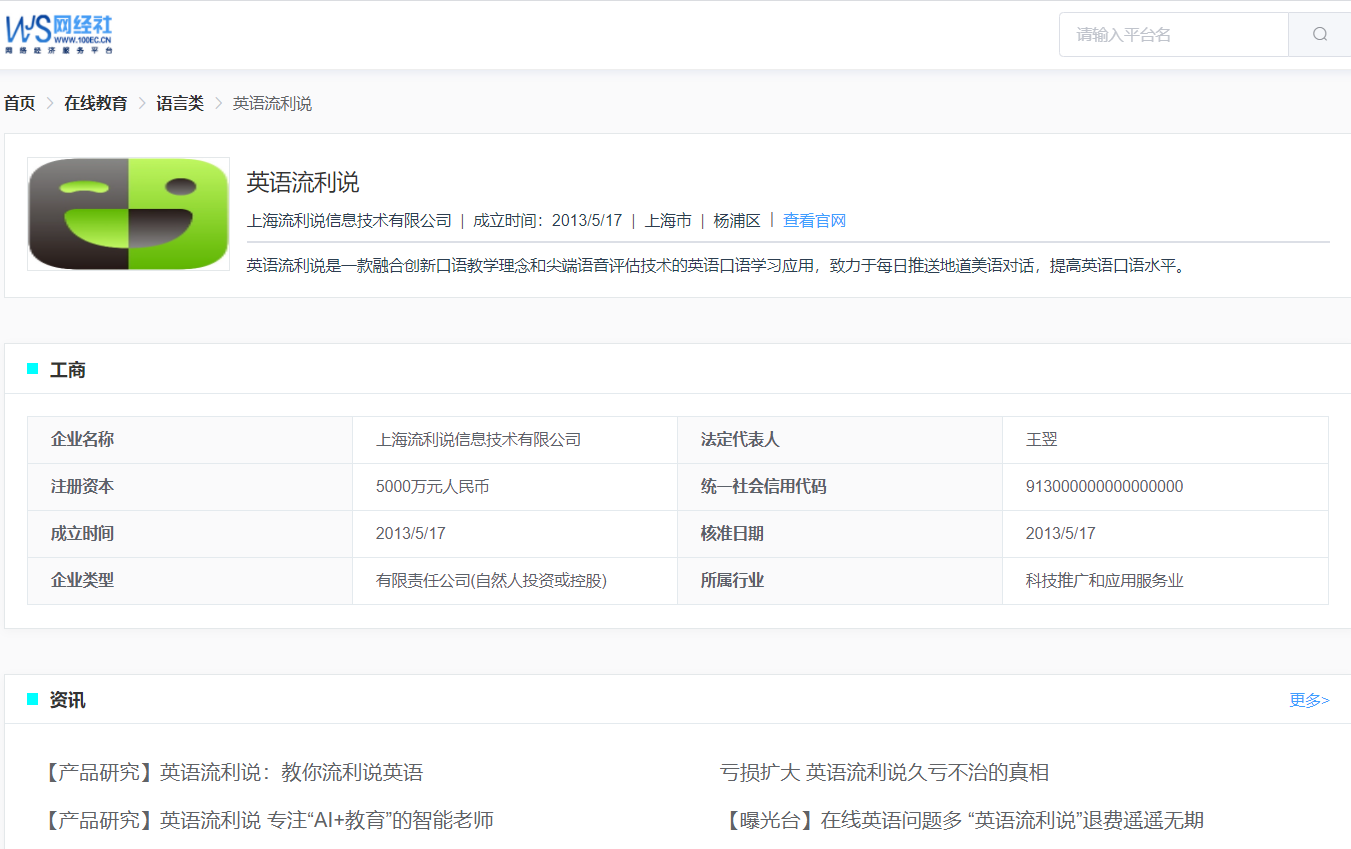Open article 英语流利说：教你流利说英语
This screenshot has width=1351, height=849.
coord(232,773)
